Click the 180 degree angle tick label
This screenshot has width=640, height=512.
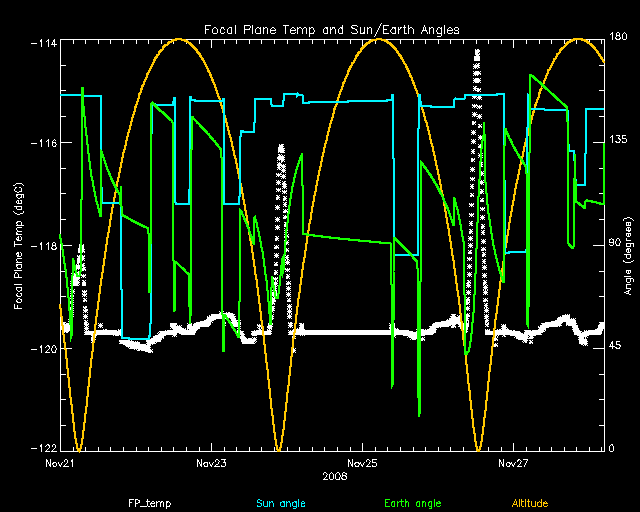pyautogui.click(x=618, y=38)
